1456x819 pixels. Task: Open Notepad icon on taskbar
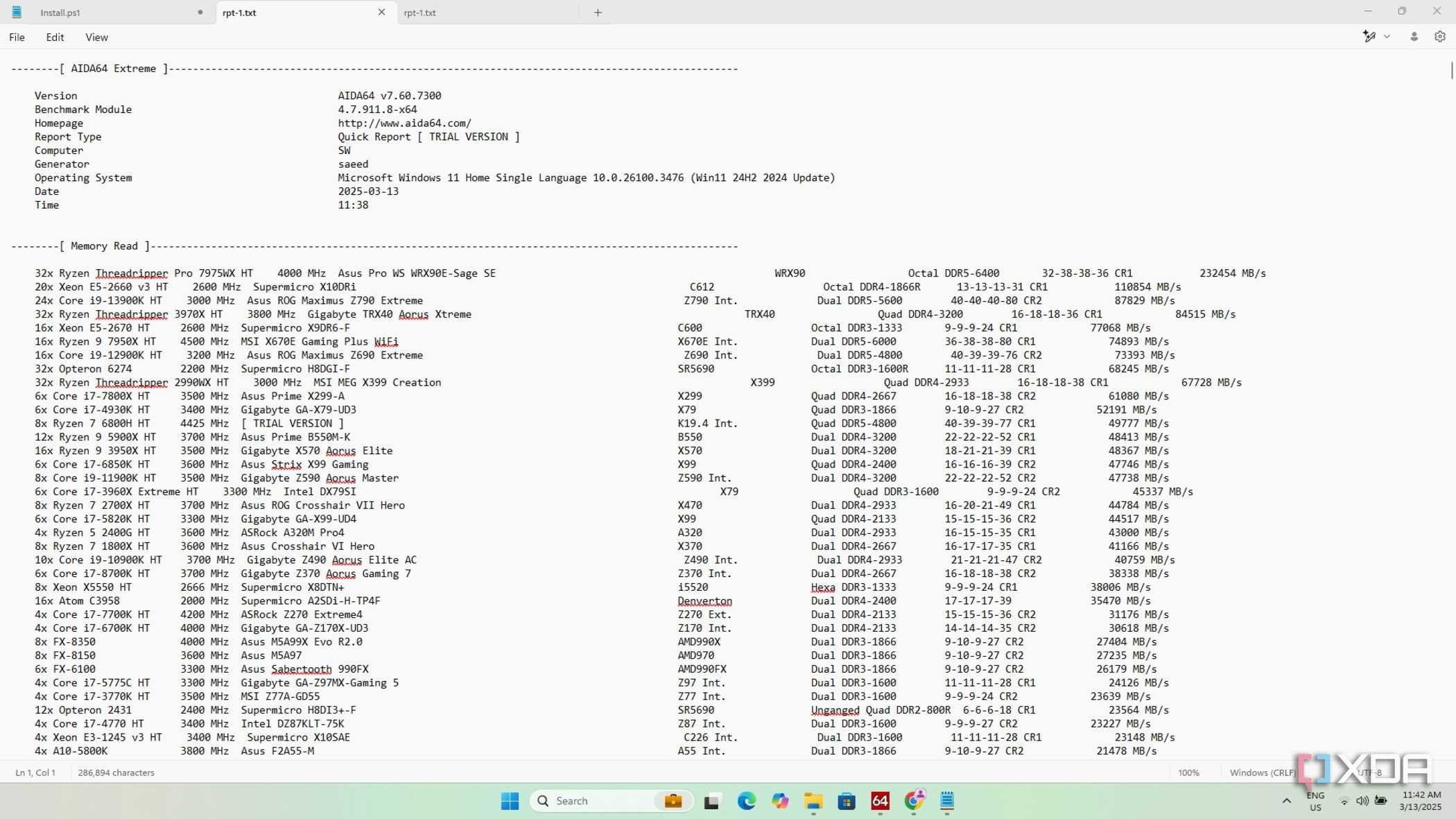947,801
